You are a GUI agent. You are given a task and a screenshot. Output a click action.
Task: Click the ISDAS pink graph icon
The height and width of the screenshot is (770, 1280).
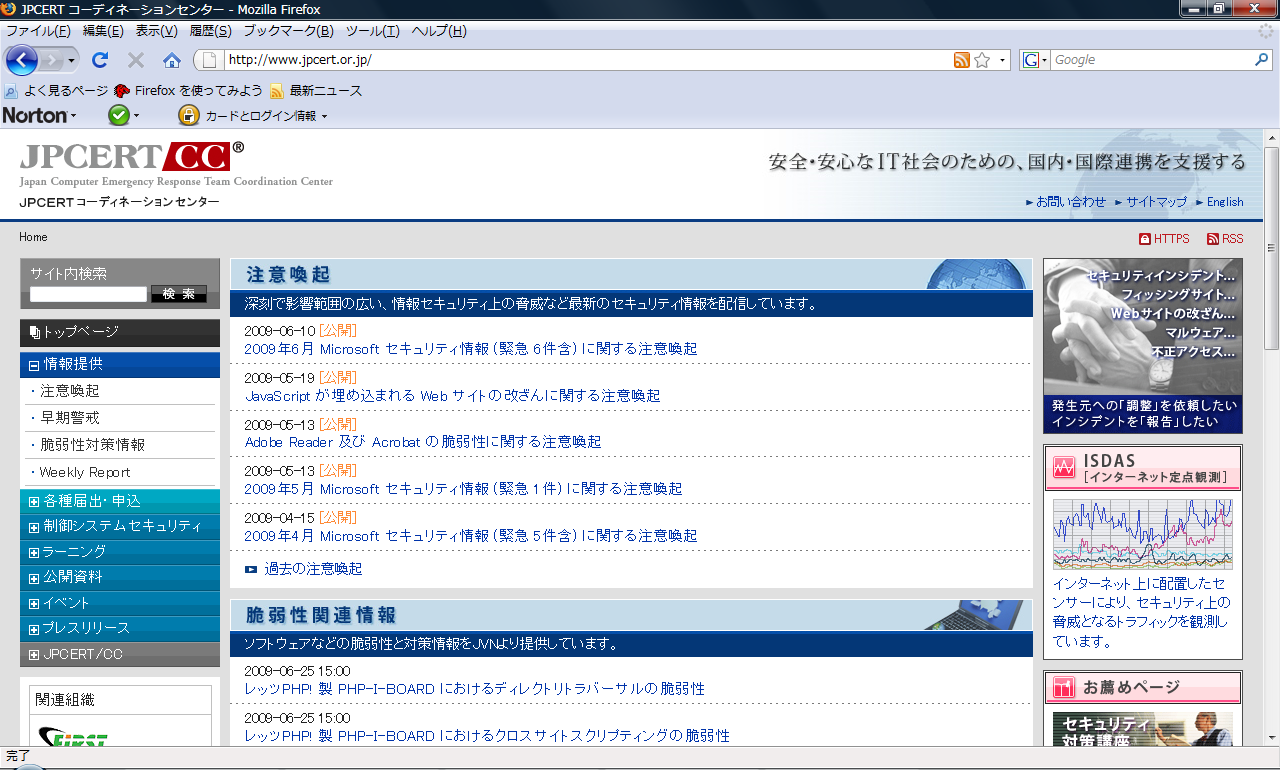coord(1062,467)
